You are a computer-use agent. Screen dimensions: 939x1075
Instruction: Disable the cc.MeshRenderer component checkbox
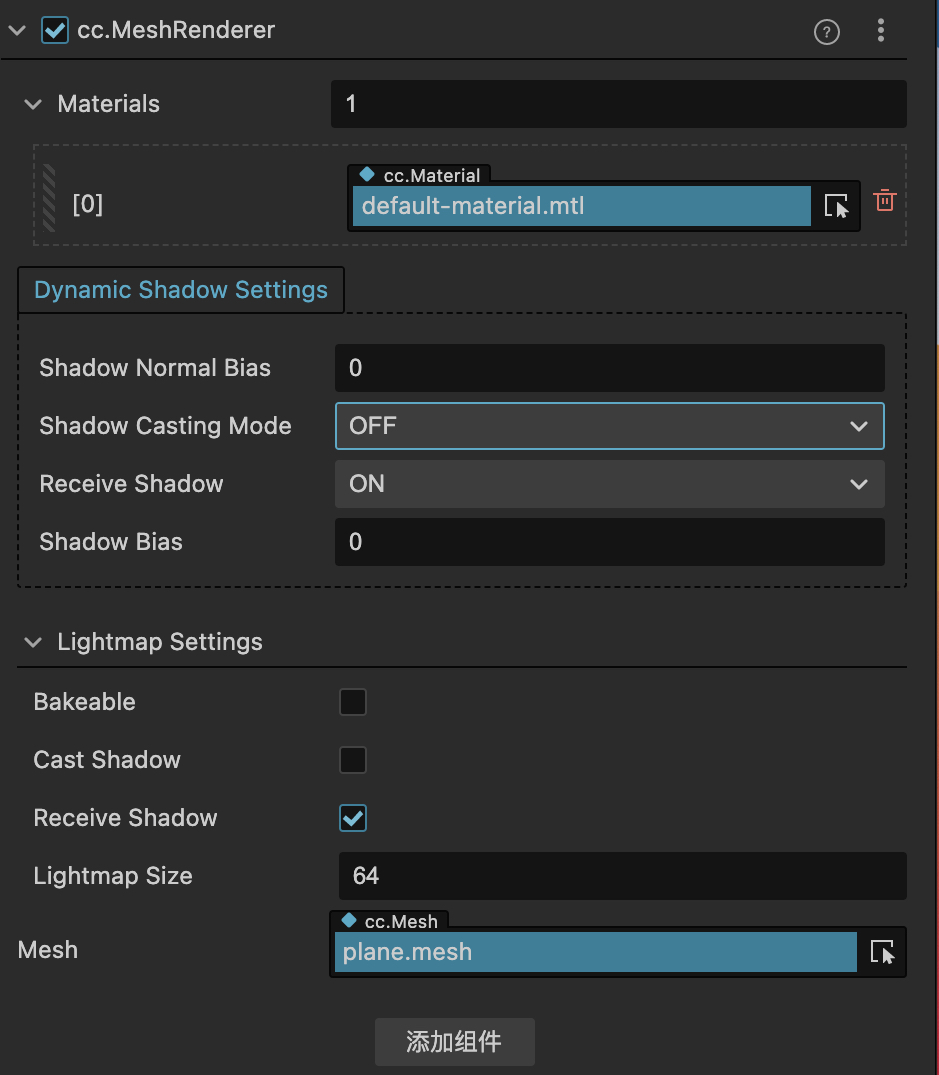click(55, 30)
